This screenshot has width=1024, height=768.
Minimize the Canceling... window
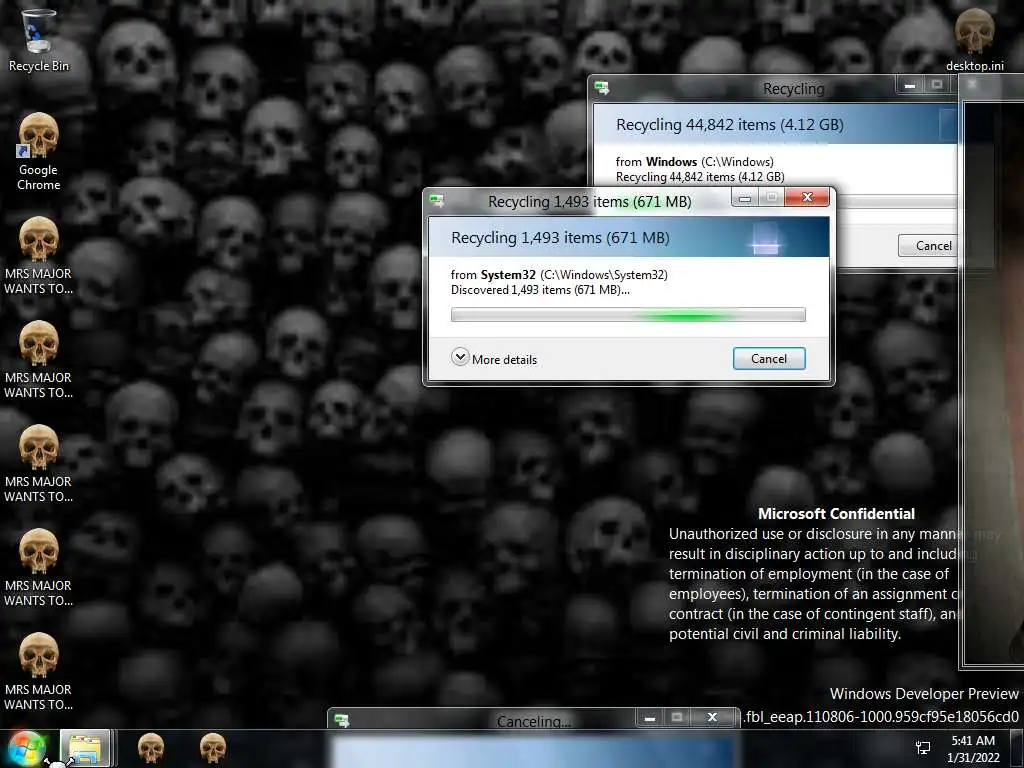650,718
